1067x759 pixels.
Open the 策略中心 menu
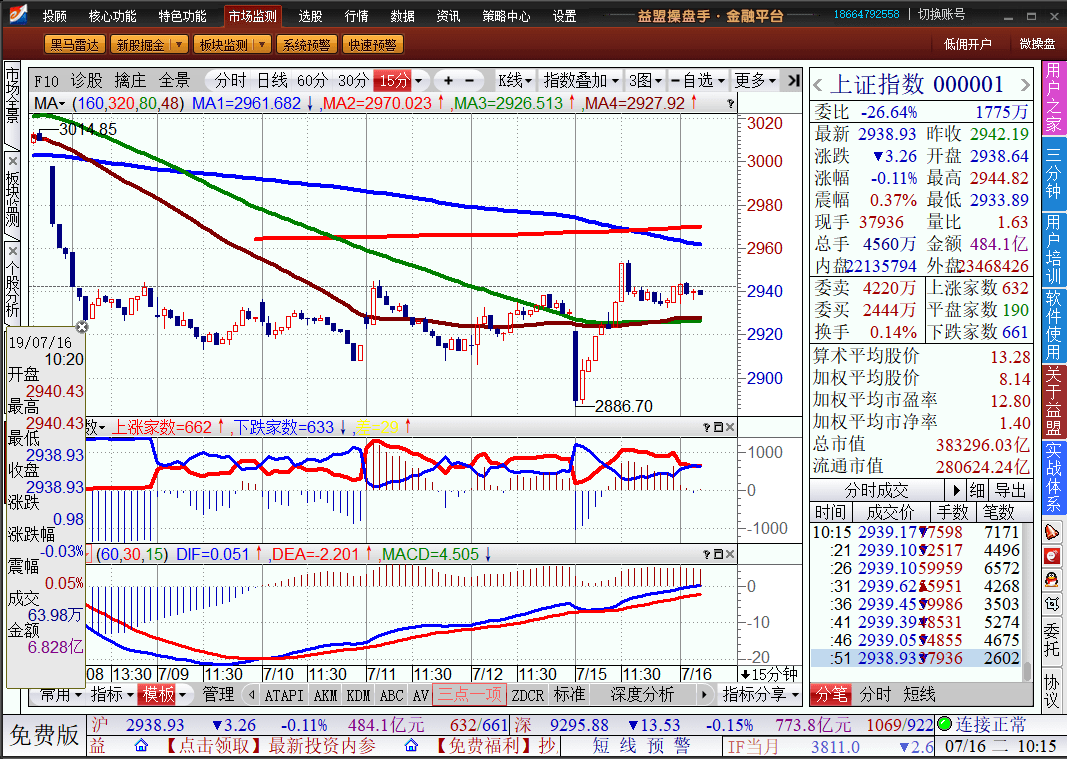(506, 16)
